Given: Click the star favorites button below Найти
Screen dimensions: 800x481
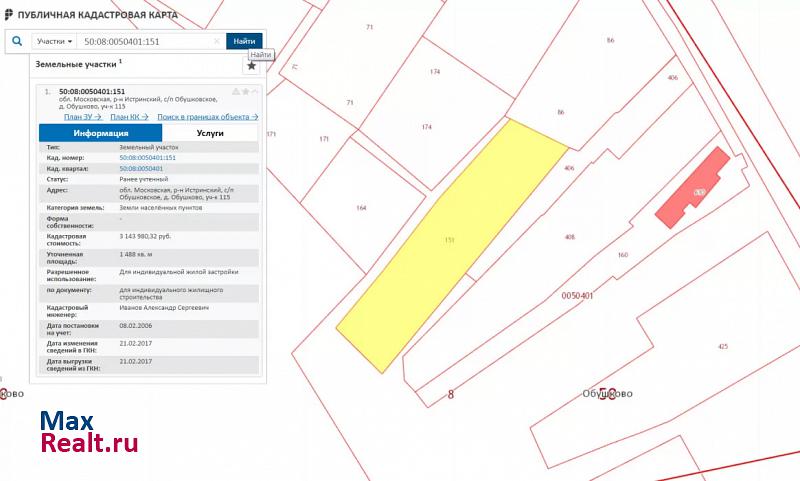Looking at the screenshot, I should 251,66.
